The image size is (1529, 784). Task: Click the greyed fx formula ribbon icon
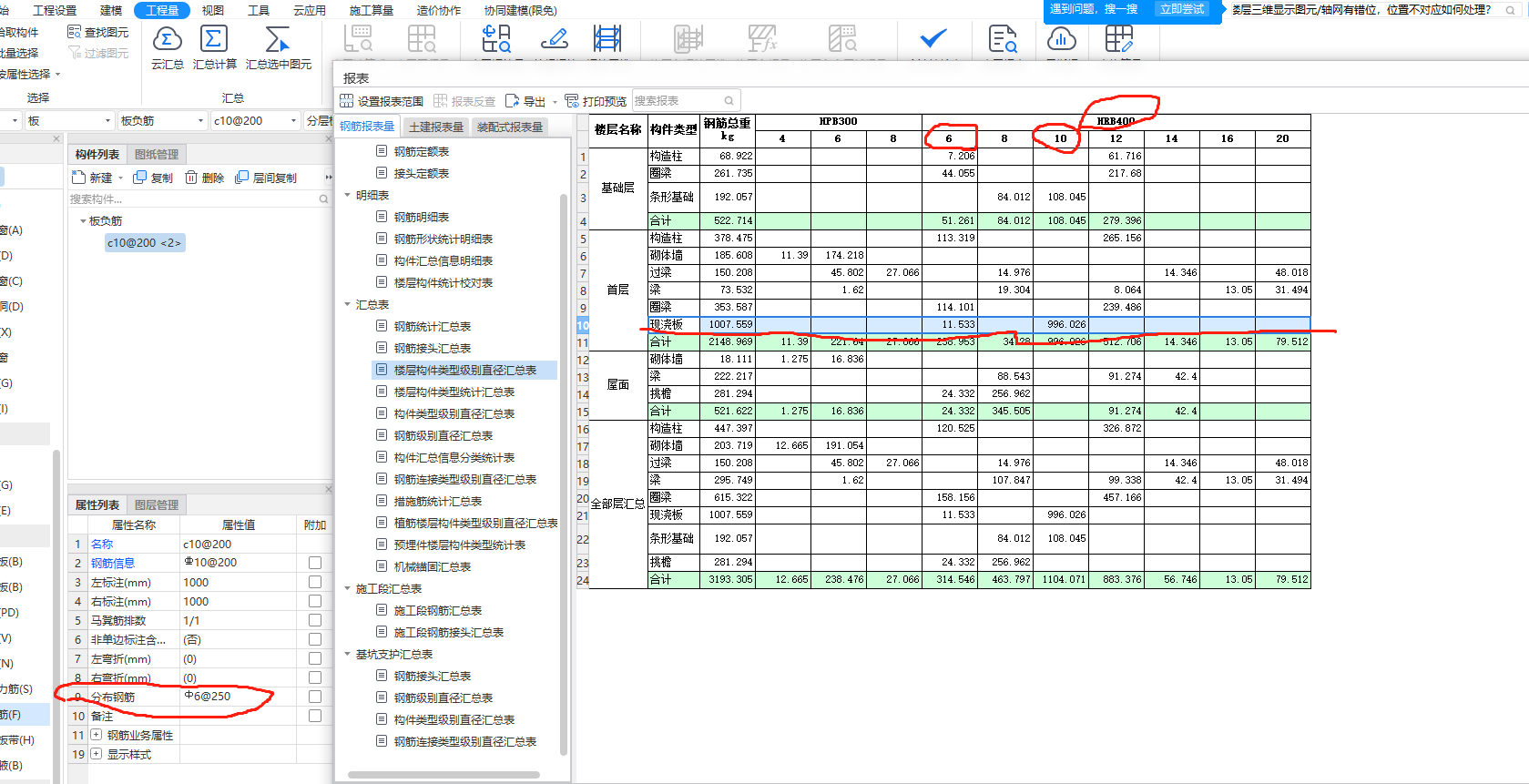point(761,39)
